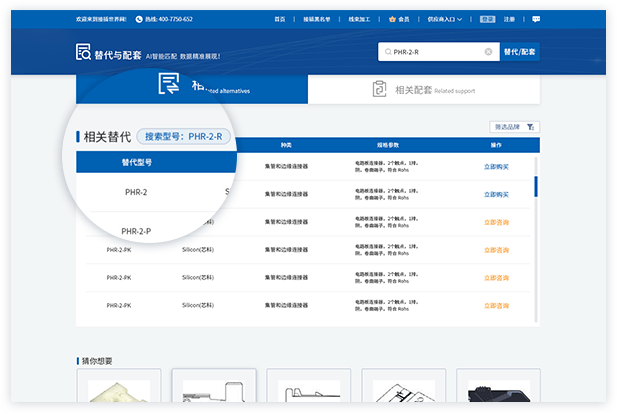Screen dimensions: 617x414
Task: Expand the 供应商入口 dropdown
Action: point(445,19)
